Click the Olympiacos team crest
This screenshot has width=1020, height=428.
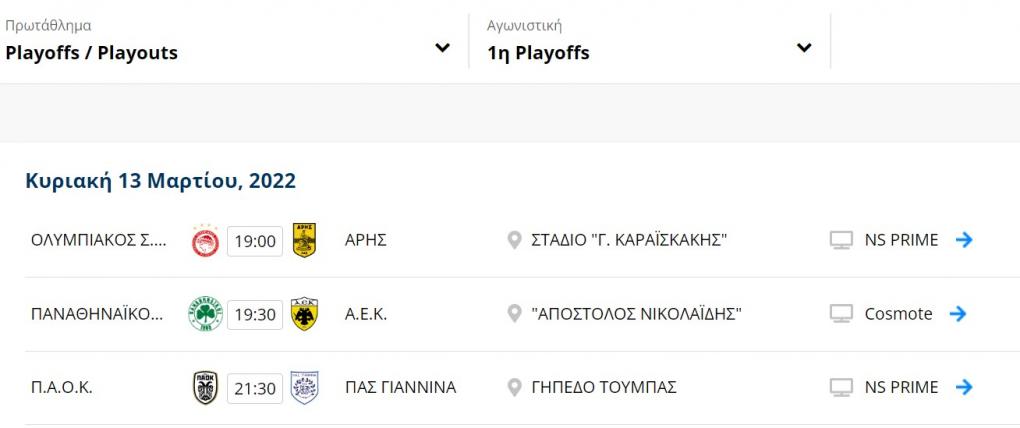[205, 241]
